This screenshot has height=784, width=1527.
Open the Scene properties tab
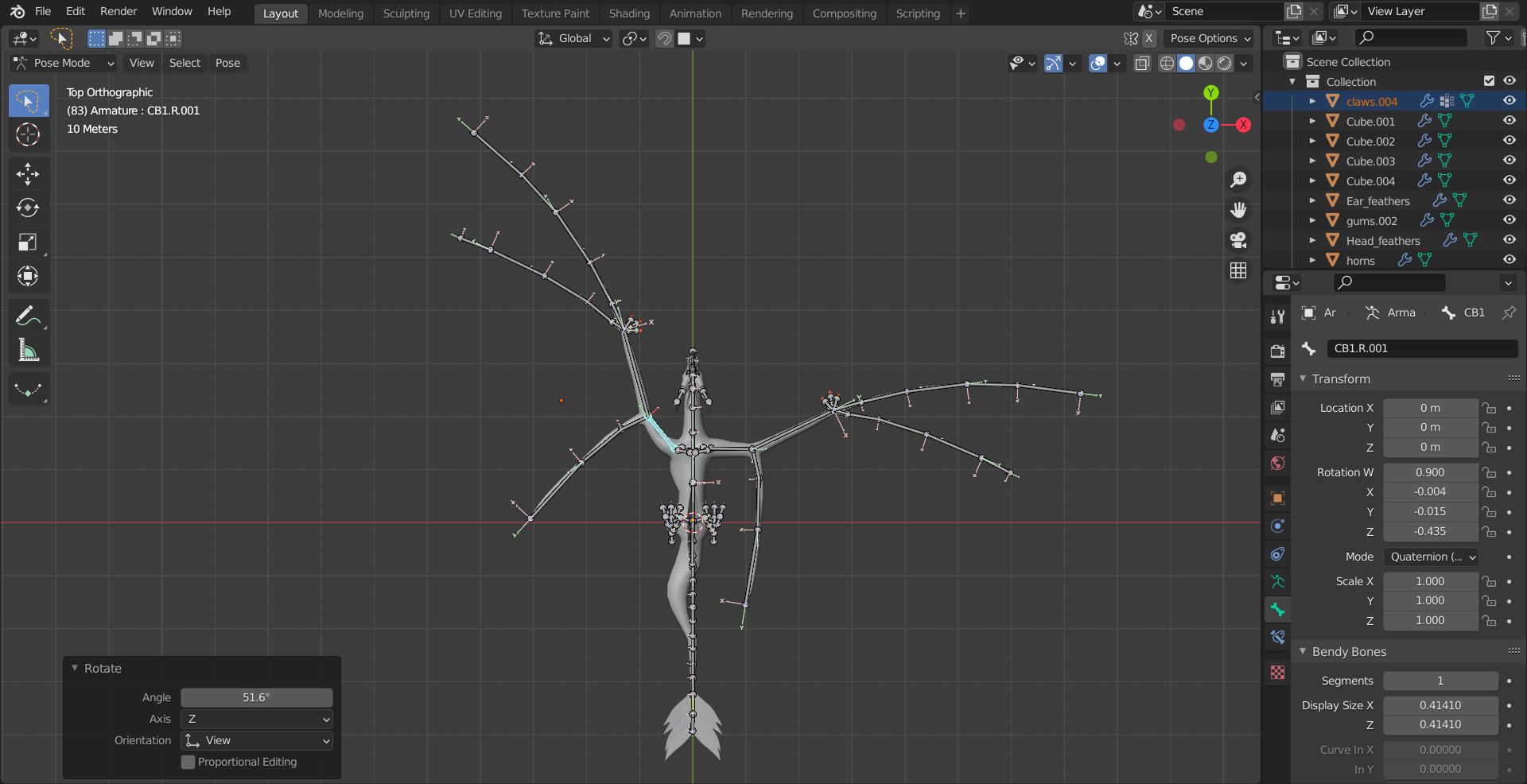1277,435
